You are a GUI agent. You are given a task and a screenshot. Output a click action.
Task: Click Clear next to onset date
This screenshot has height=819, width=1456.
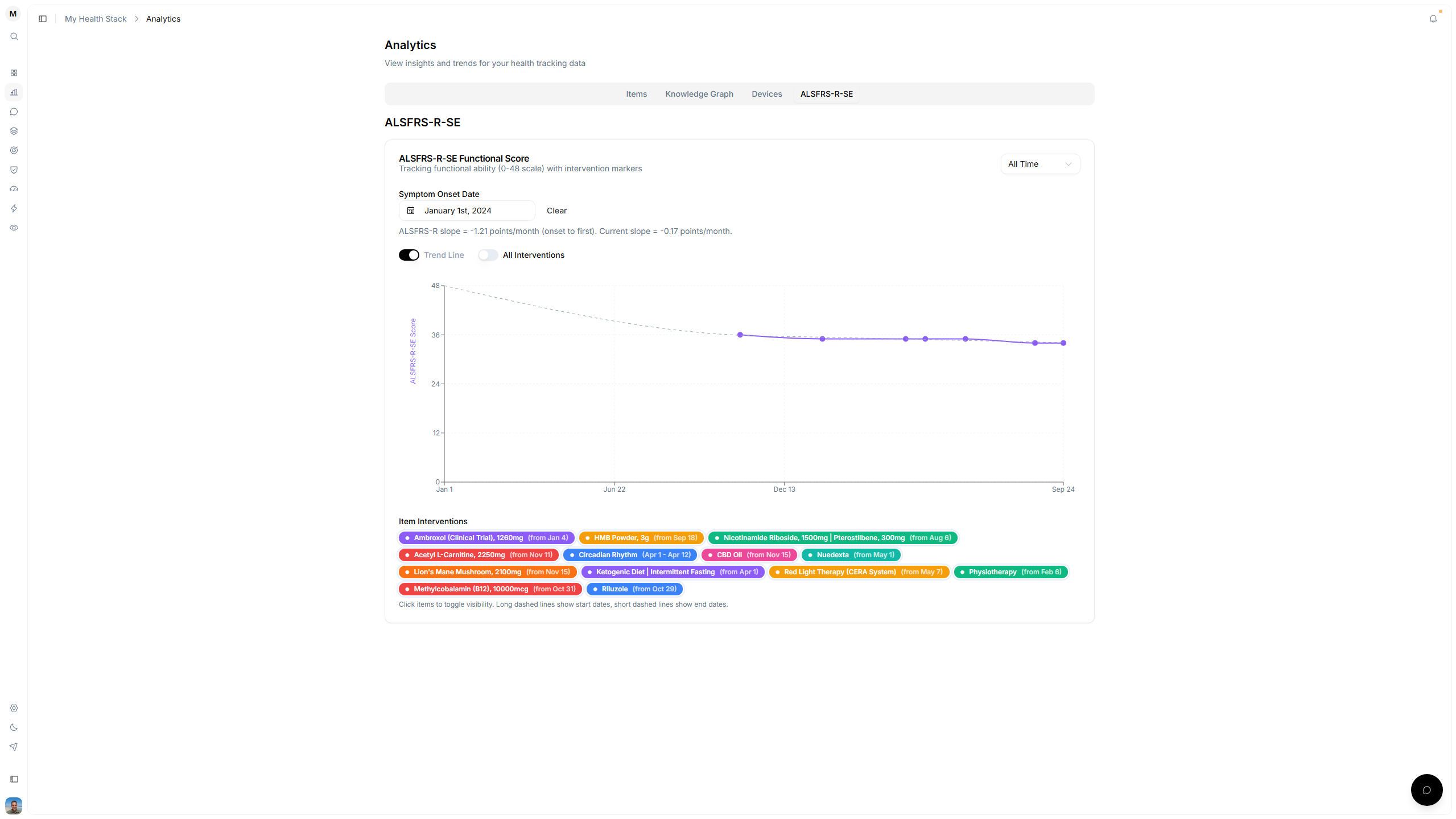(556, 211)
